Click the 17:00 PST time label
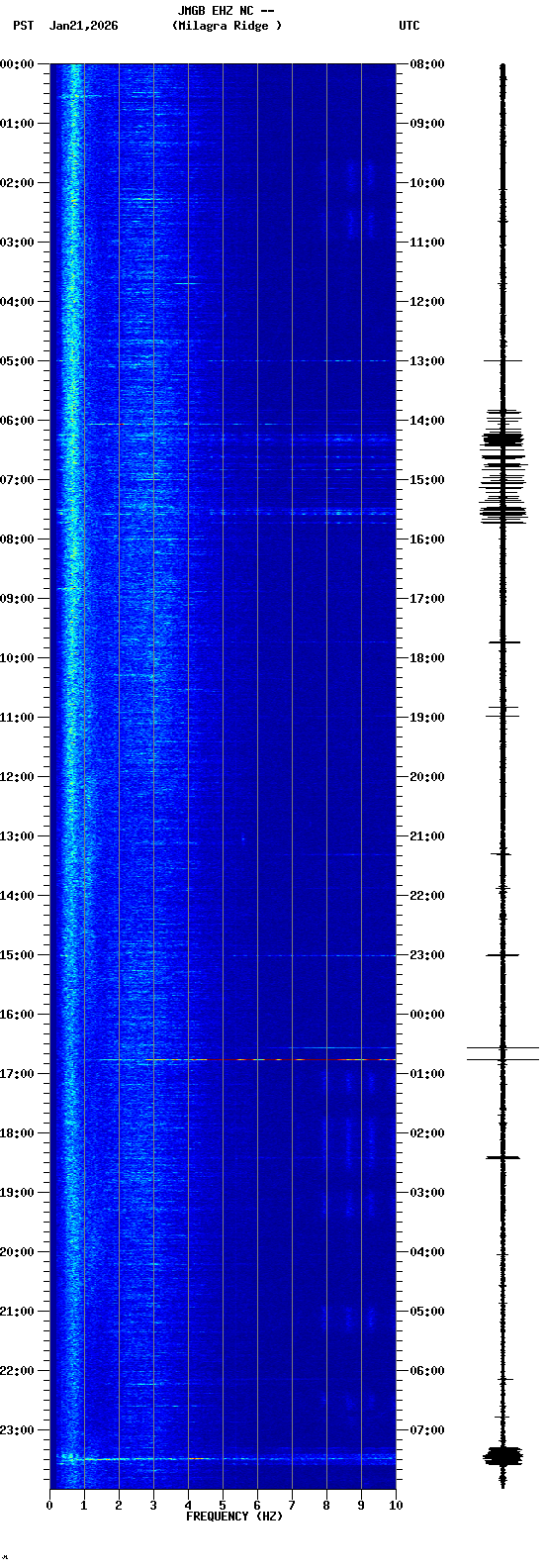Screen dimensions: 546x1568 [x=17, y=1074]
